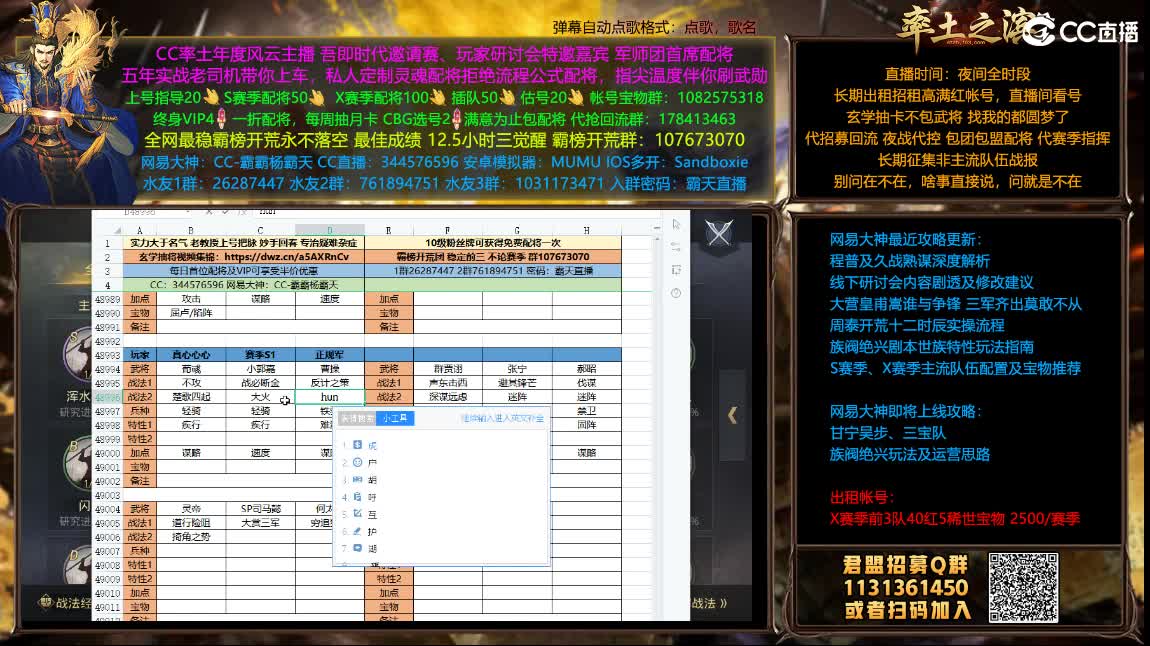This screenshot has width=1150, height=646.
Task: Select column F header
Action: (447, 230)
